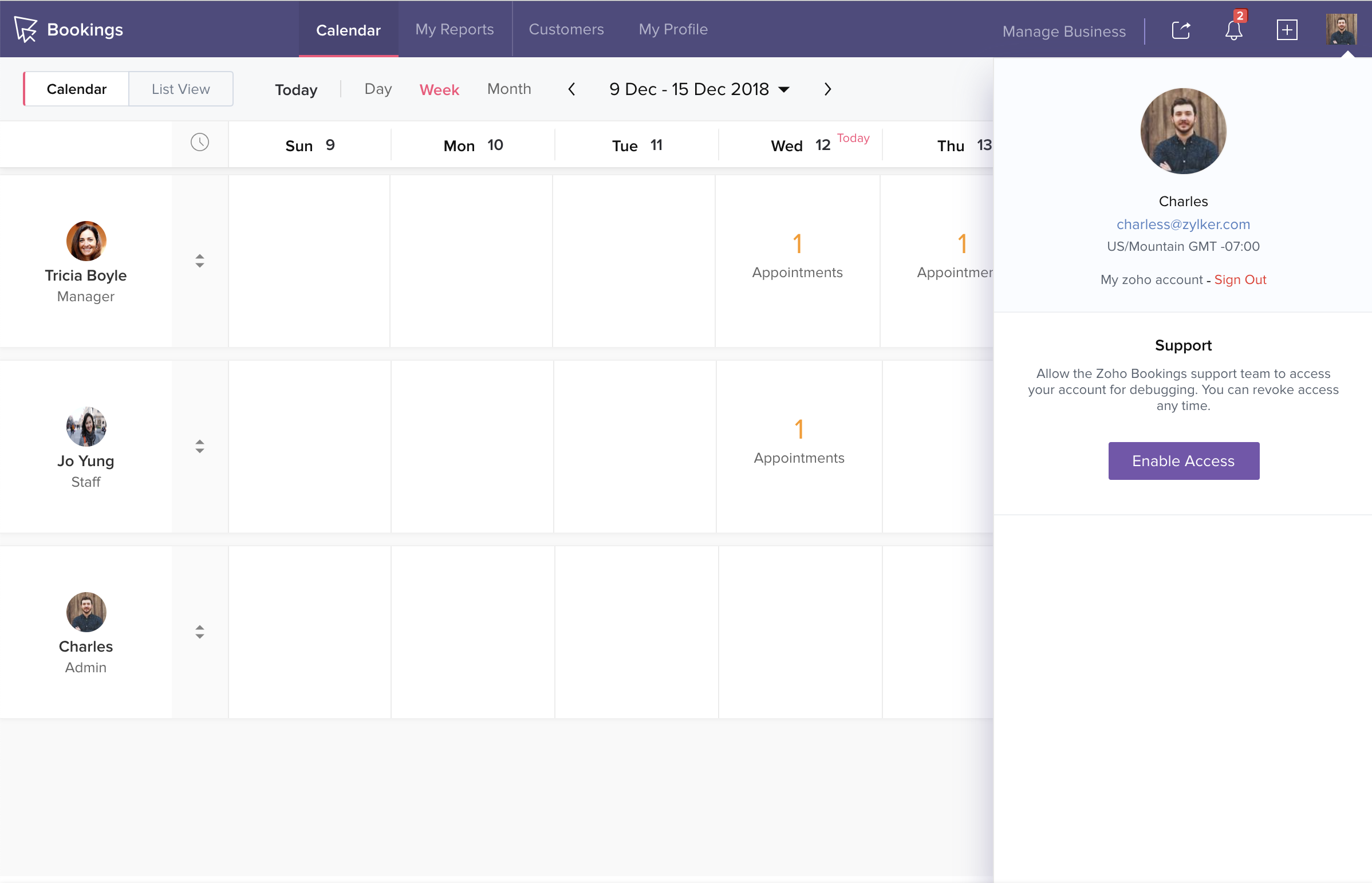1372x883 pixels.
Task: Switch to List View toggle
Action: [180, 89]
